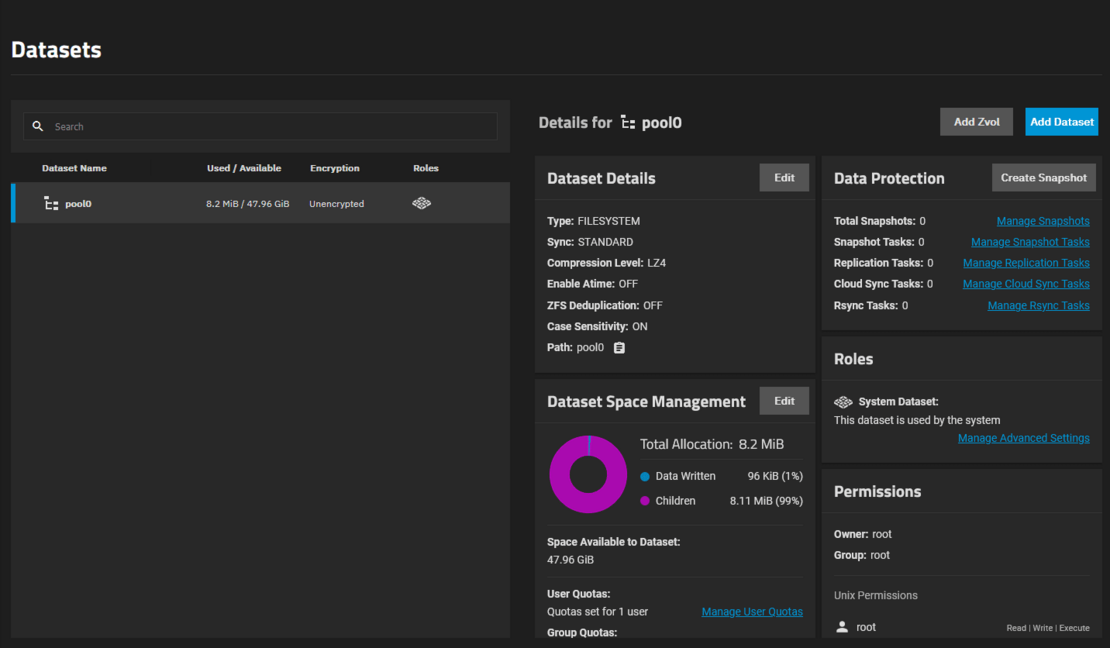1110x648 pixels.
Task: Open the Manage Replication Tasks link
Action: tap(1026, 262)
